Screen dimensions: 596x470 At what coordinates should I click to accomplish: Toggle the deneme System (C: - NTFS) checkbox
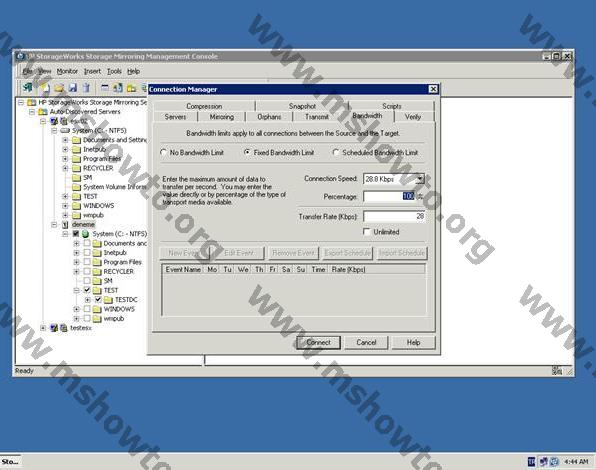76,234
